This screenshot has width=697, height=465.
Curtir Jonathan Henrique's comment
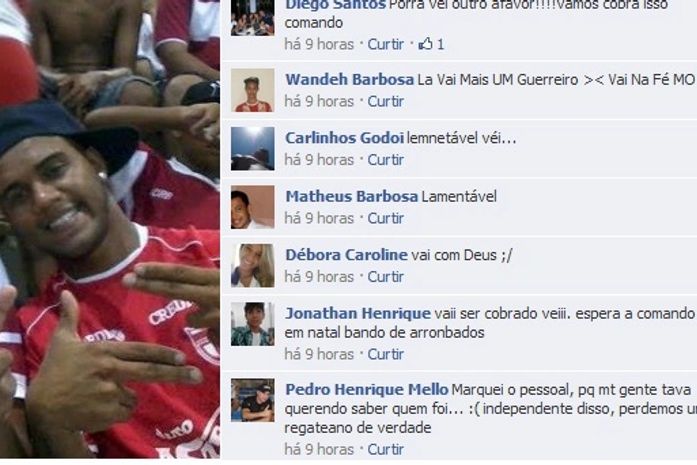(385, 354)
